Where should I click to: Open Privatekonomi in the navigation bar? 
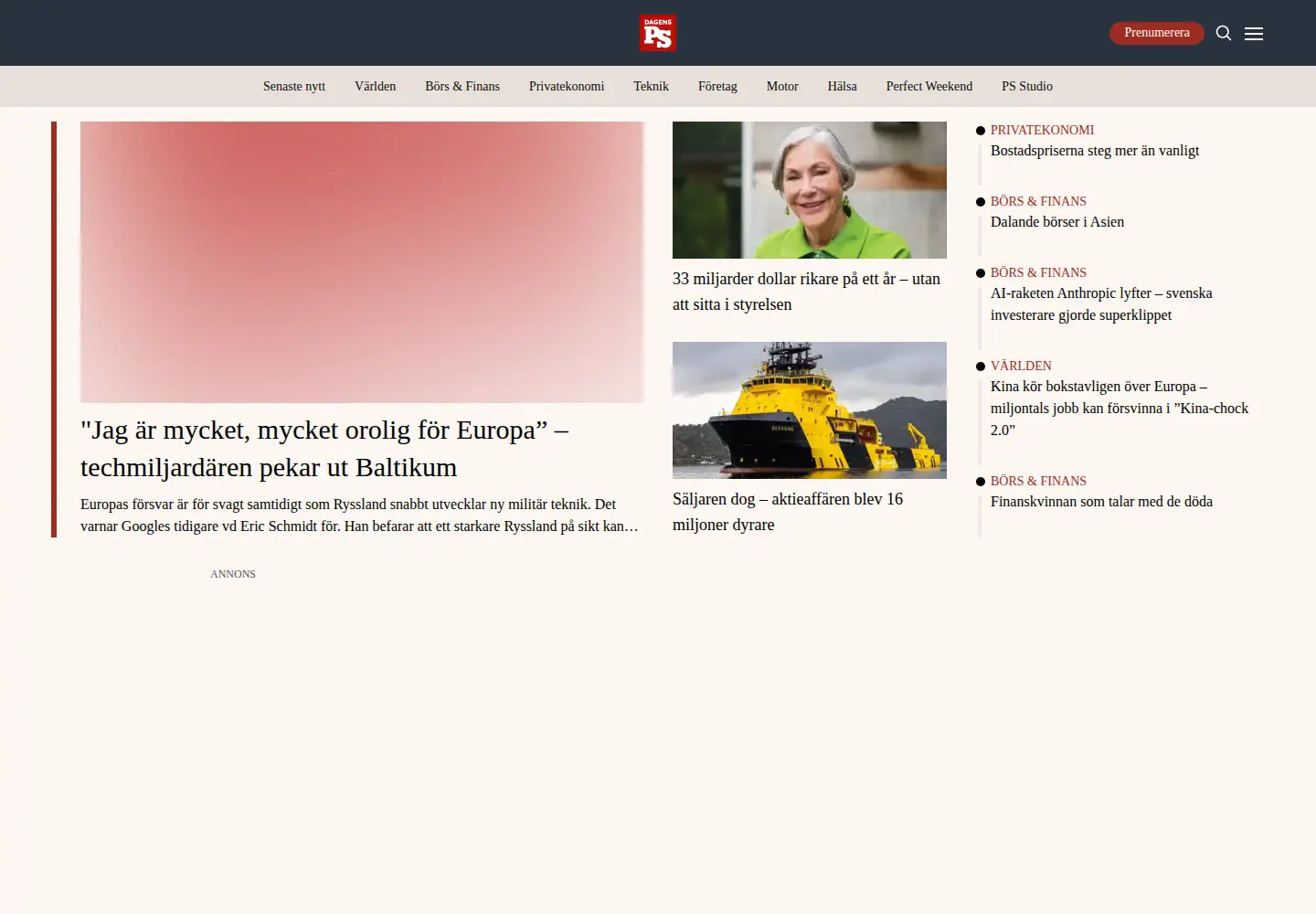pyautogui.click(x=567, y=86)
